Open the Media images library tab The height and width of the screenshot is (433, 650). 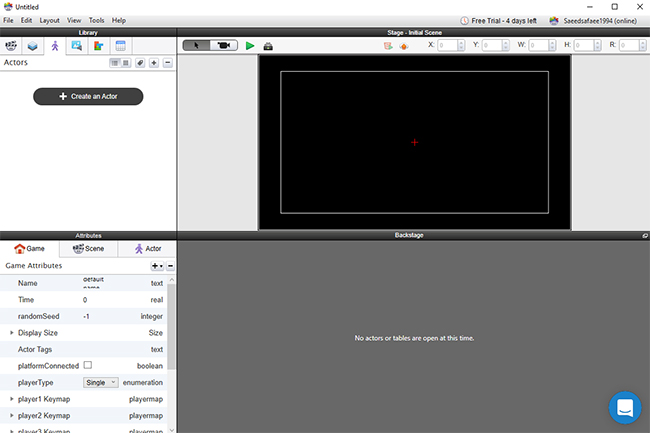point(77,46)
